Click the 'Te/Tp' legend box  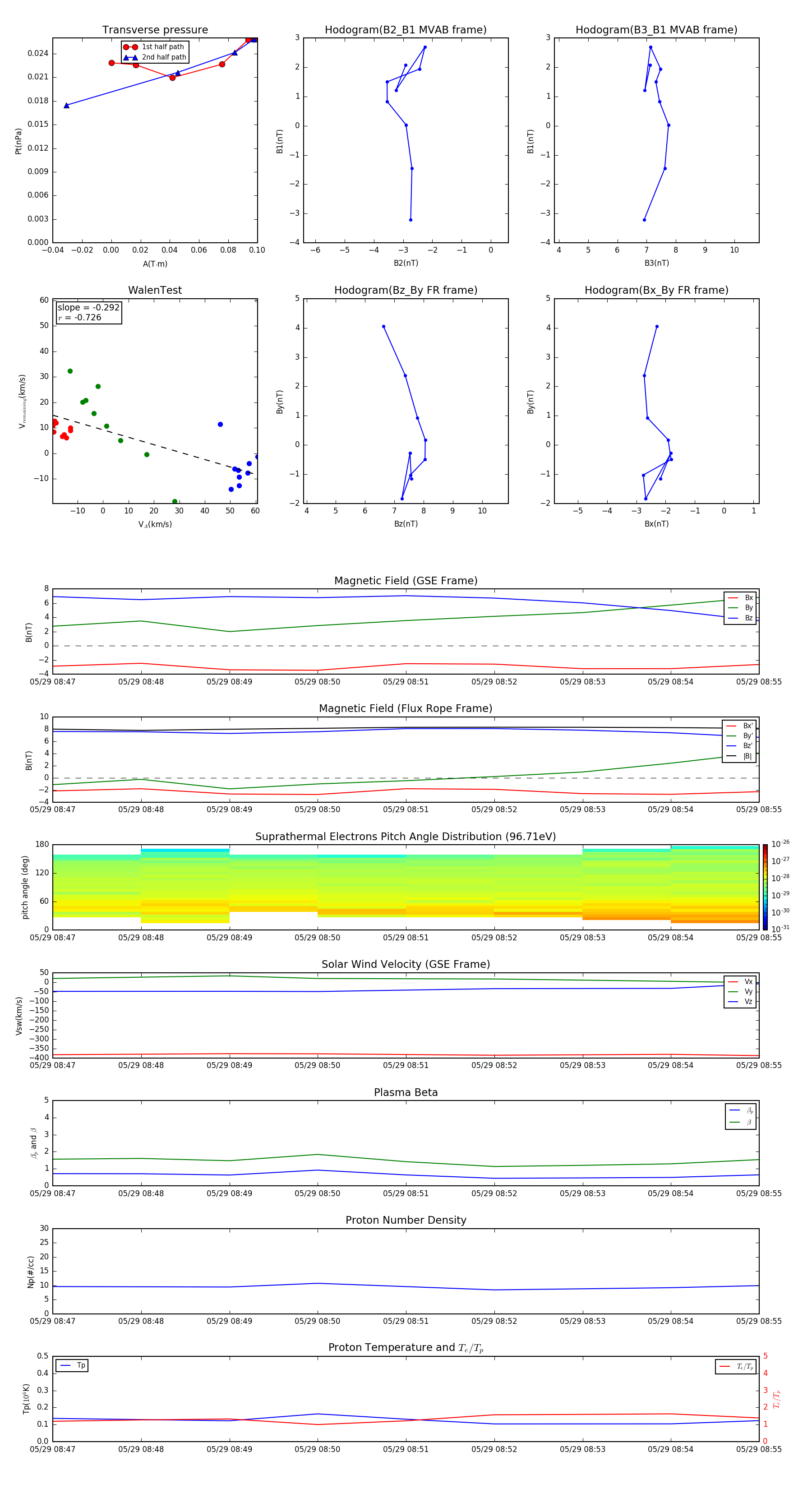(x=736, y=1366)
